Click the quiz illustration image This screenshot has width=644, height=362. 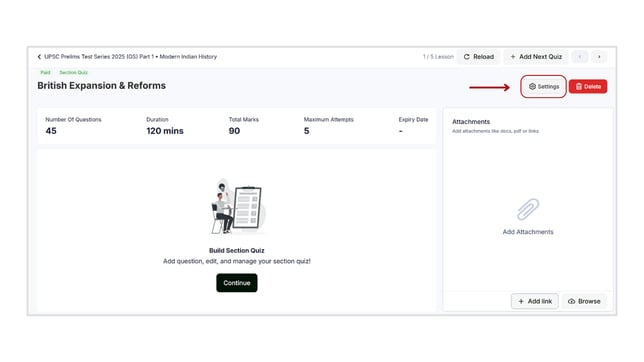[x=237, y=206]
